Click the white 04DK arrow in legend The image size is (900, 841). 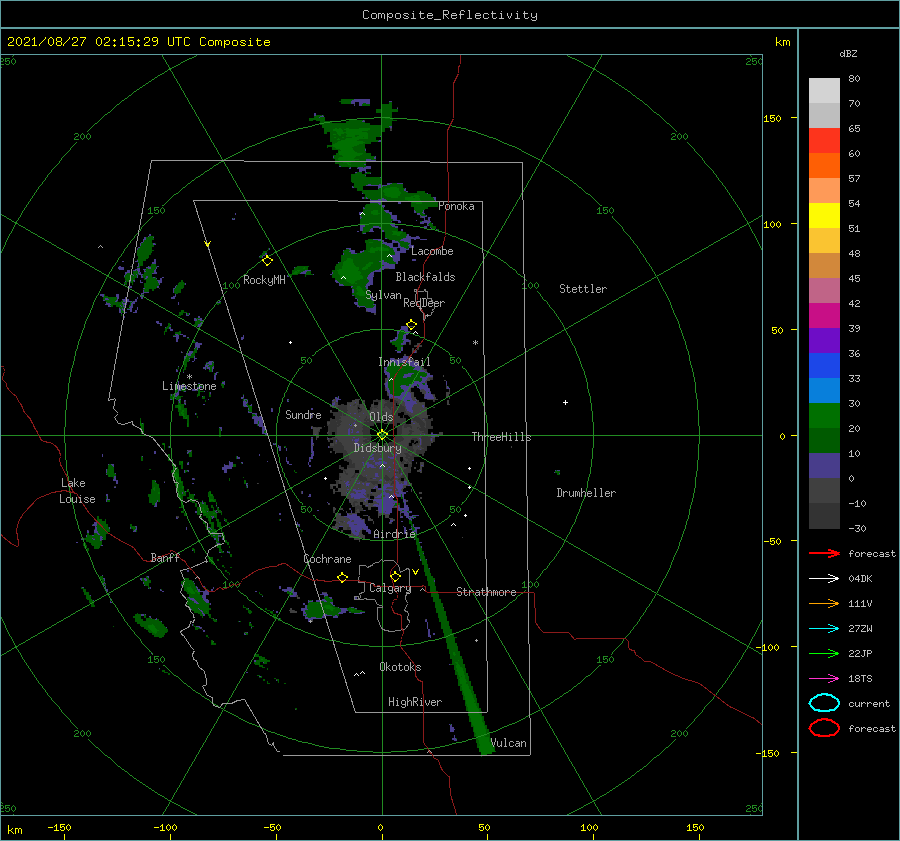tap(824, 578)
